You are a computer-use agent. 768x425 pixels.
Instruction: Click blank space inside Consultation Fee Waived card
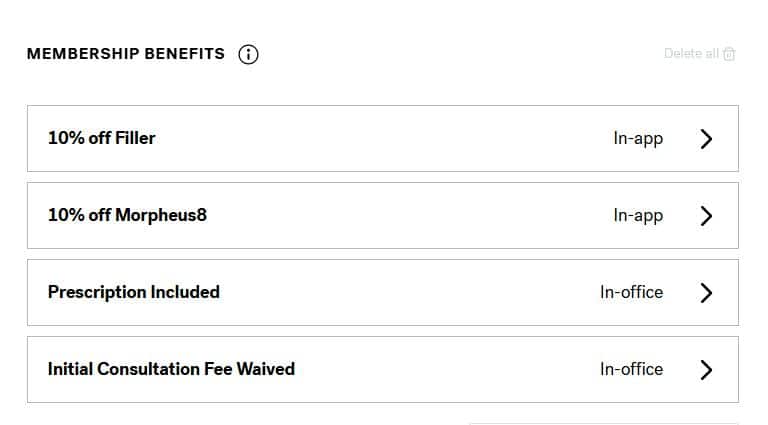tap(440, 370)
